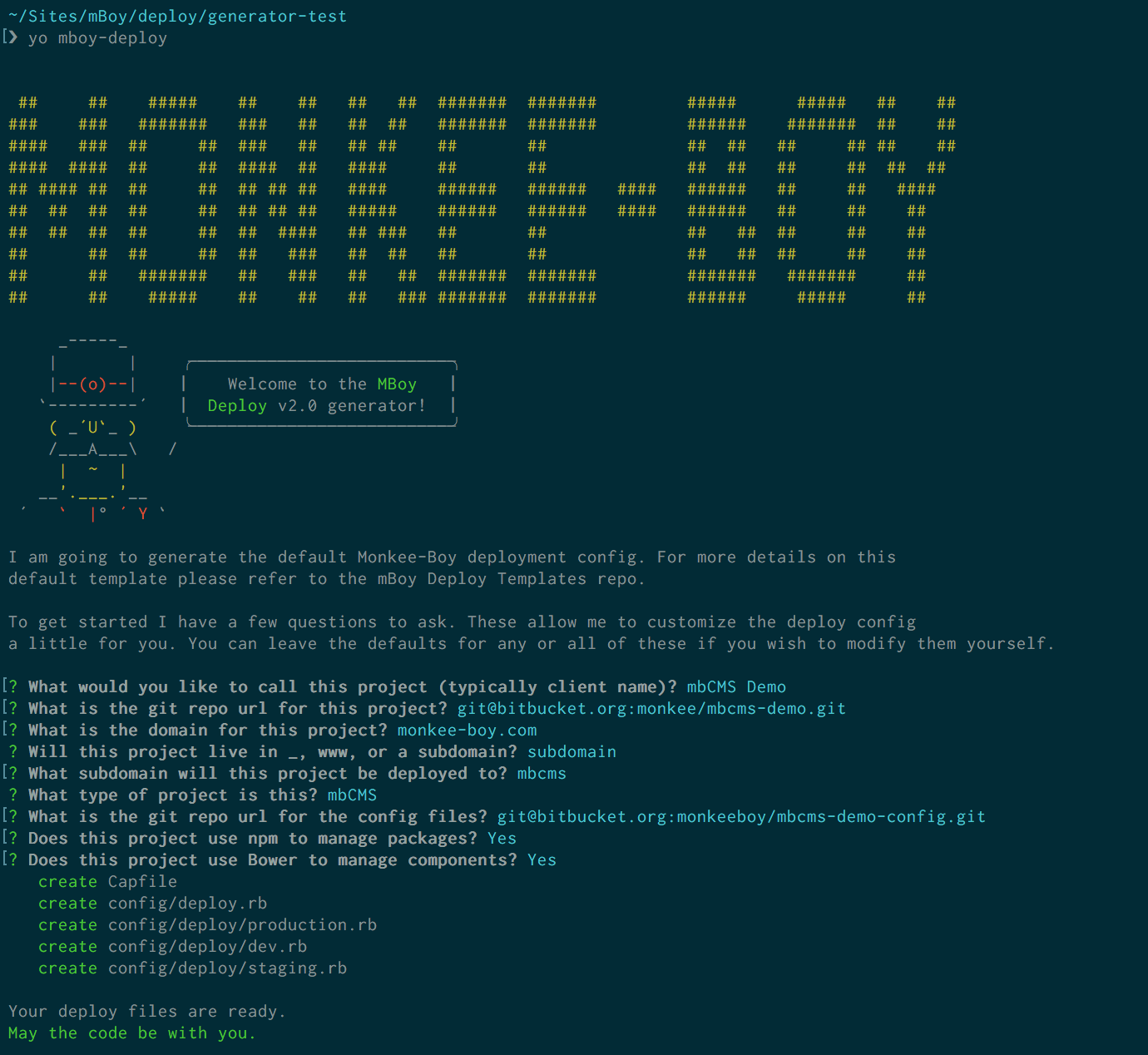
Task: Click the domain answer 'monkee-boy.com'
Action: click(467, 731)
